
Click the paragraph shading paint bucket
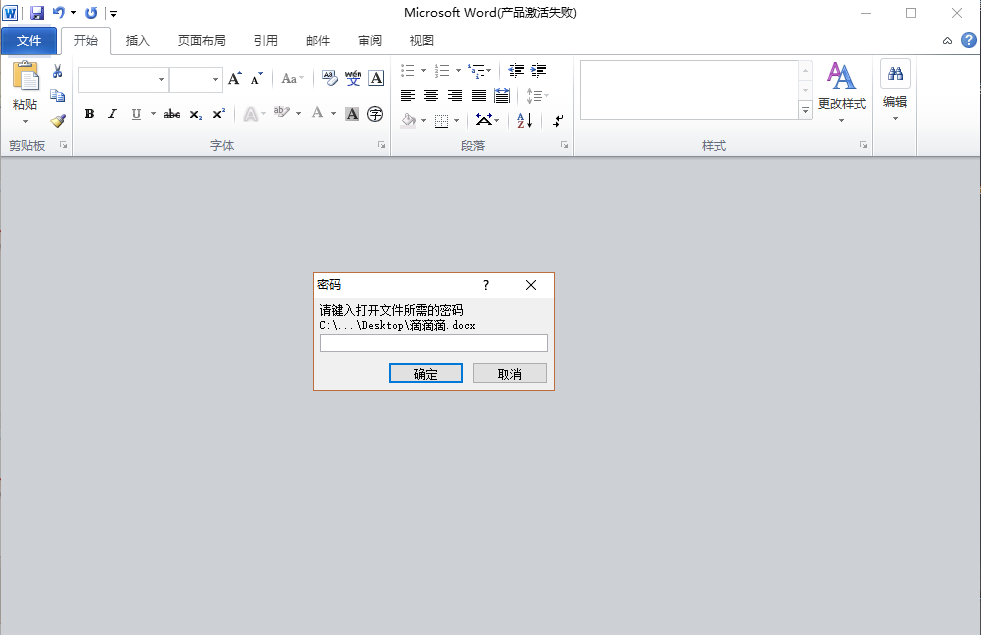(409, 120)
